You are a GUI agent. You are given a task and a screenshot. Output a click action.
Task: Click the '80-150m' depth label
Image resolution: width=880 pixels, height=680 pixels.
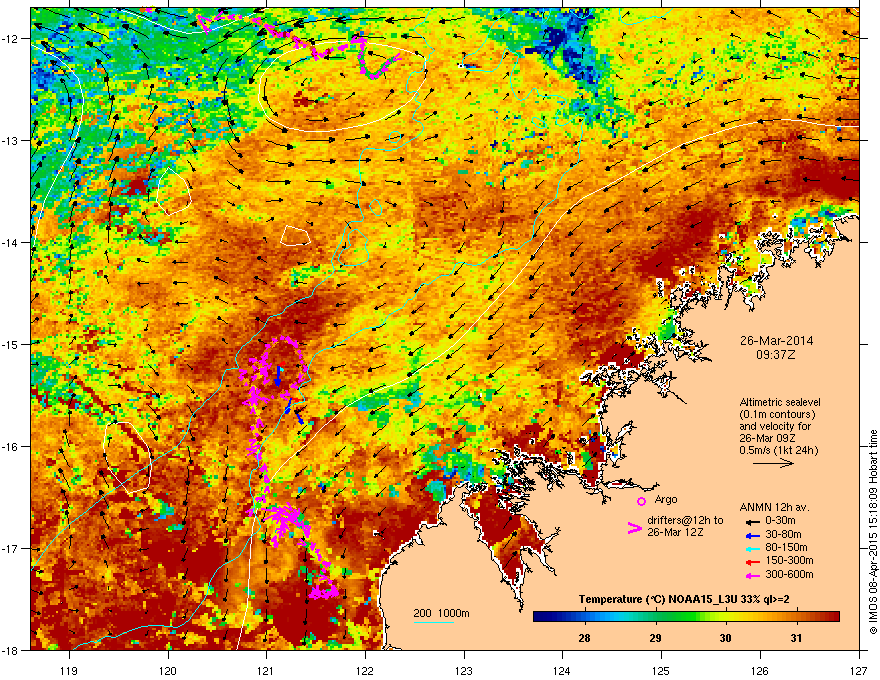(786, 547)
